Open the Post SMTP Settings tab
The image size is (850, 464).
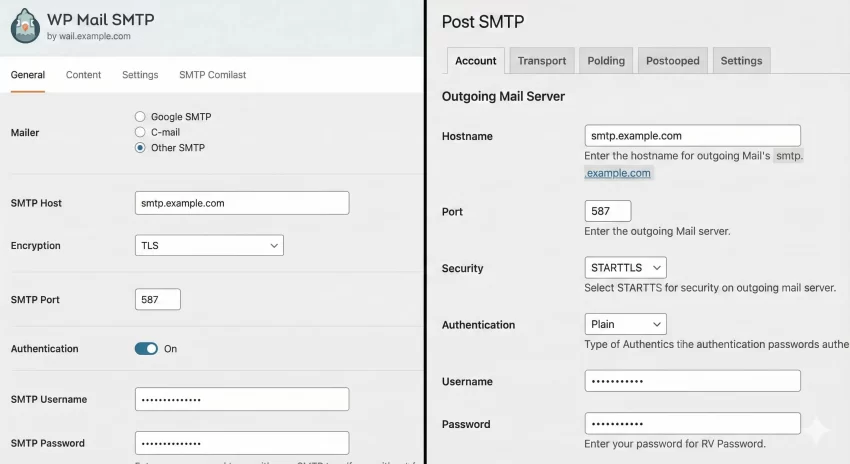pyautogui.click(x=741, y=61)
